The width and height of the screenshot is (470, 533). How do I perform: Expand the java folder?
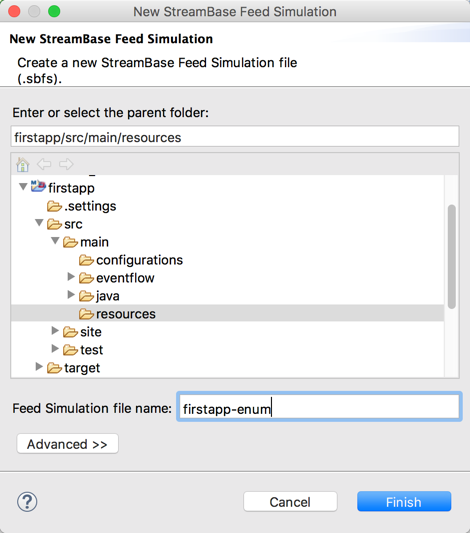pos(71,295)
